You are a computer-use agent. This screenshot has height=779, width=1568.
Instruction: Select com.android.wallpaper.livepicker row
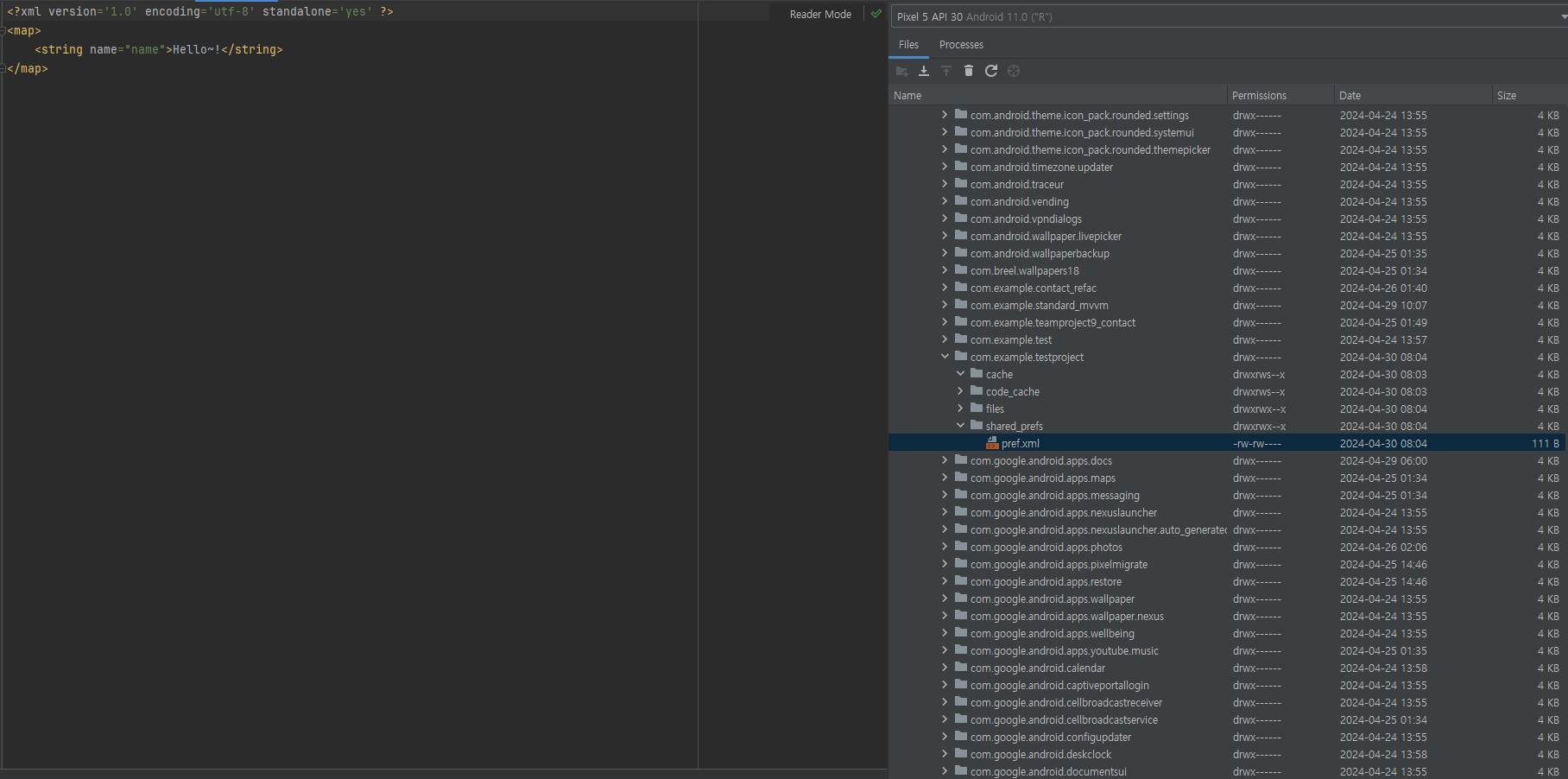click(1228, 236)
